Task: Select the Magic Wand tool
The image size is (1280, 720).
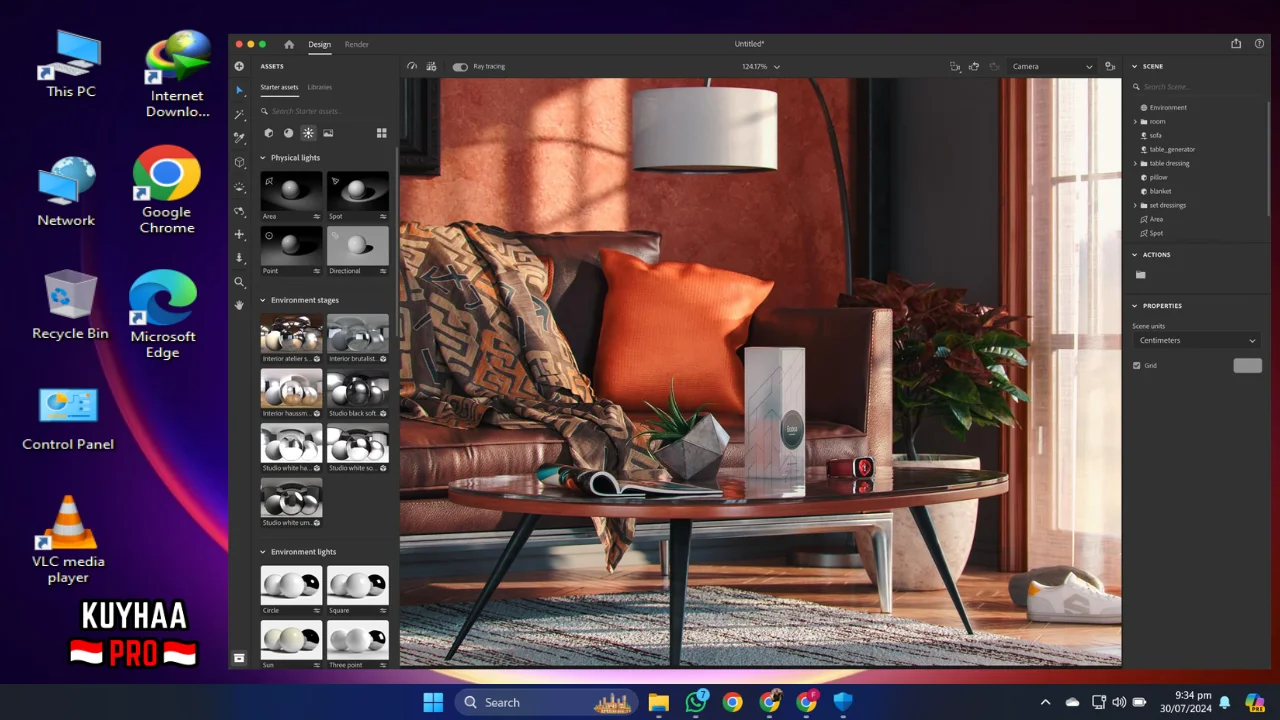Action: click(x=239, y=115)
